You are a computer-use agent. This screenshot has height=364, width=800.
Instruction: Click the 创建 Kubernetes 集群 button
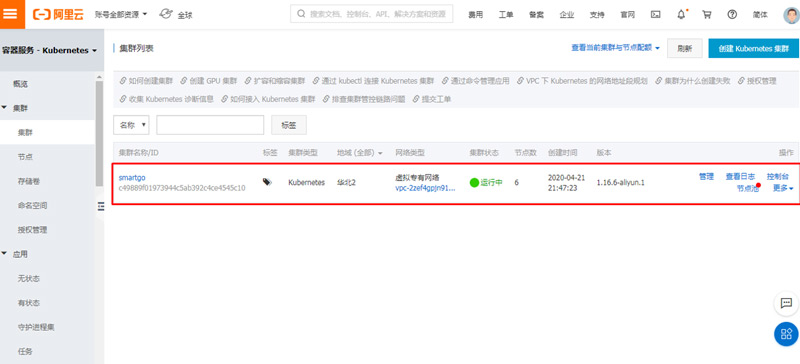pos(754,48)
